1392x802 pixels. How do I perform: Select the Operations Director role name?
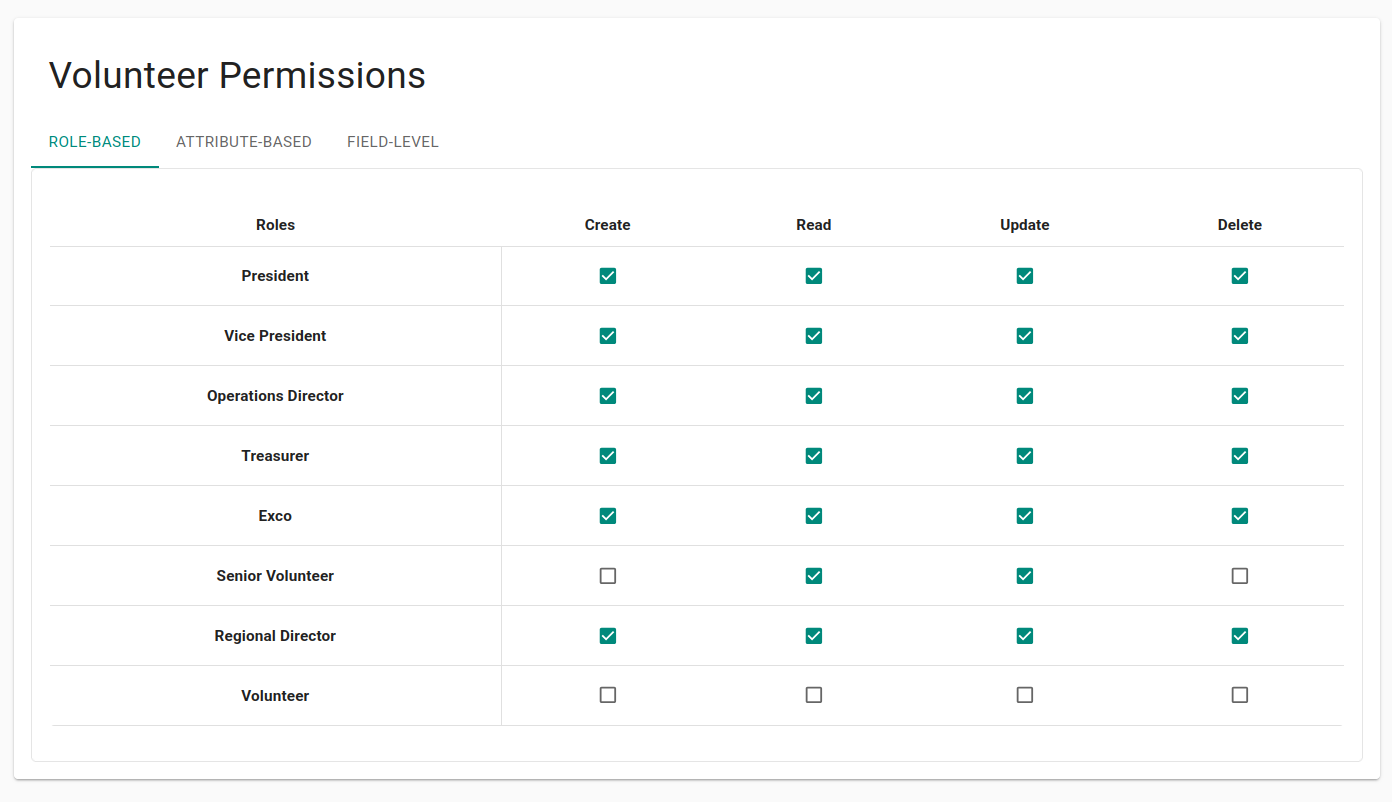275,396
